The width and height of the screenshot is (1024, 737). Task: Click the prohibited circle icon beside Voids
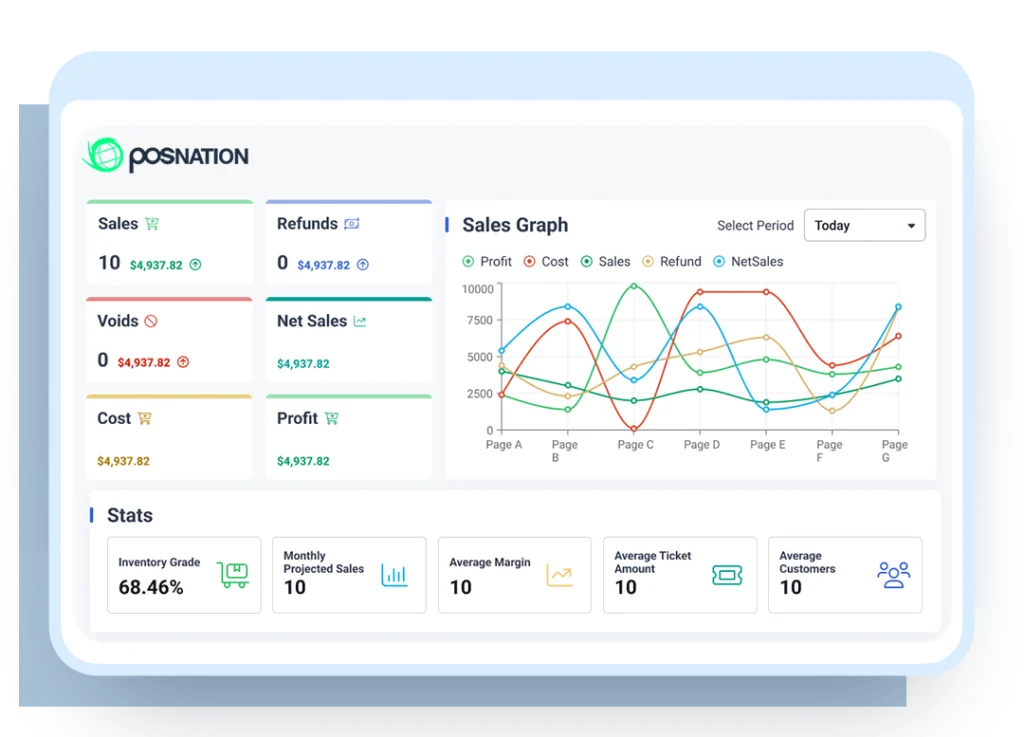click(151, 321)
